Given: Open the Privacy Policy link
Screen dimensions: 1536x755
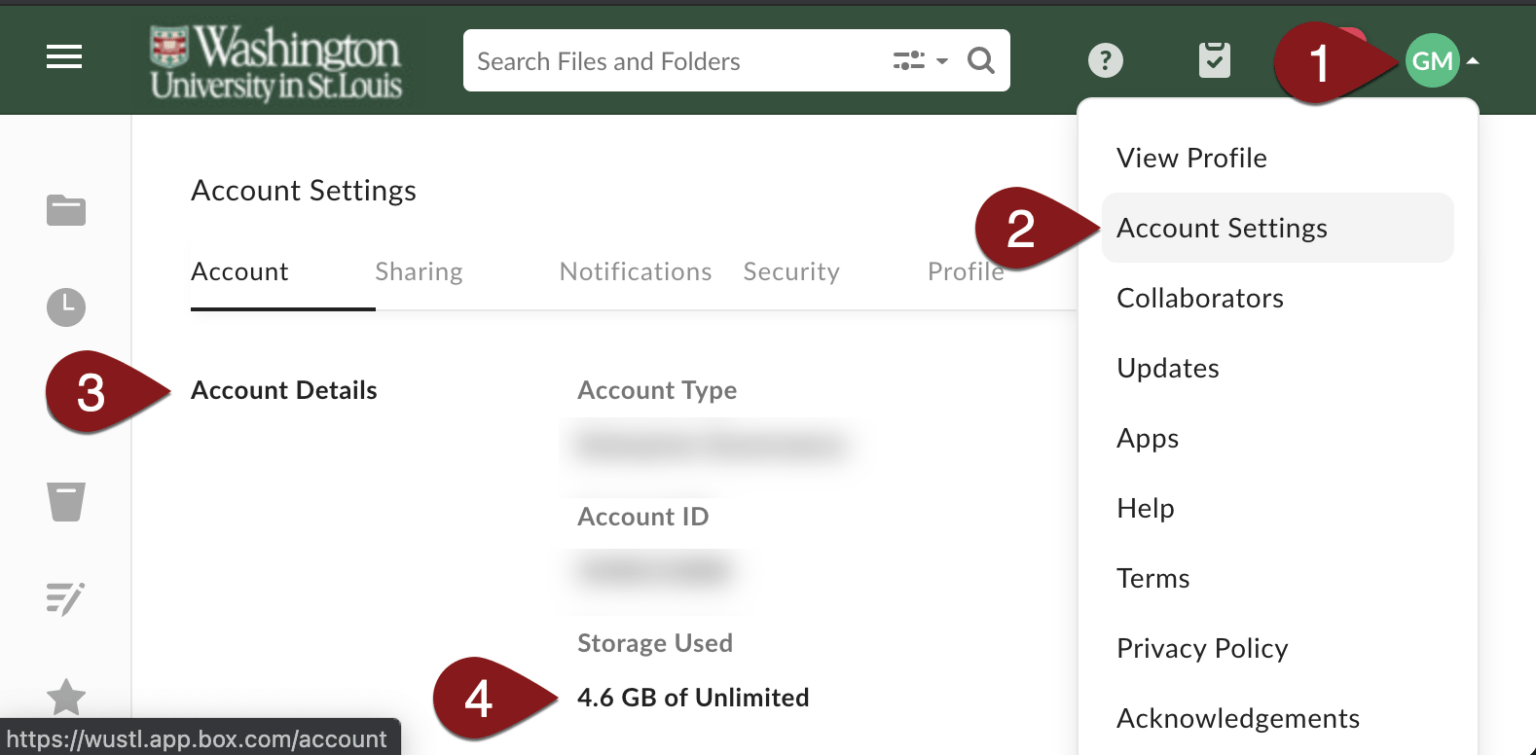Looking at the screenshot, I should click(x=1201, y=648).
